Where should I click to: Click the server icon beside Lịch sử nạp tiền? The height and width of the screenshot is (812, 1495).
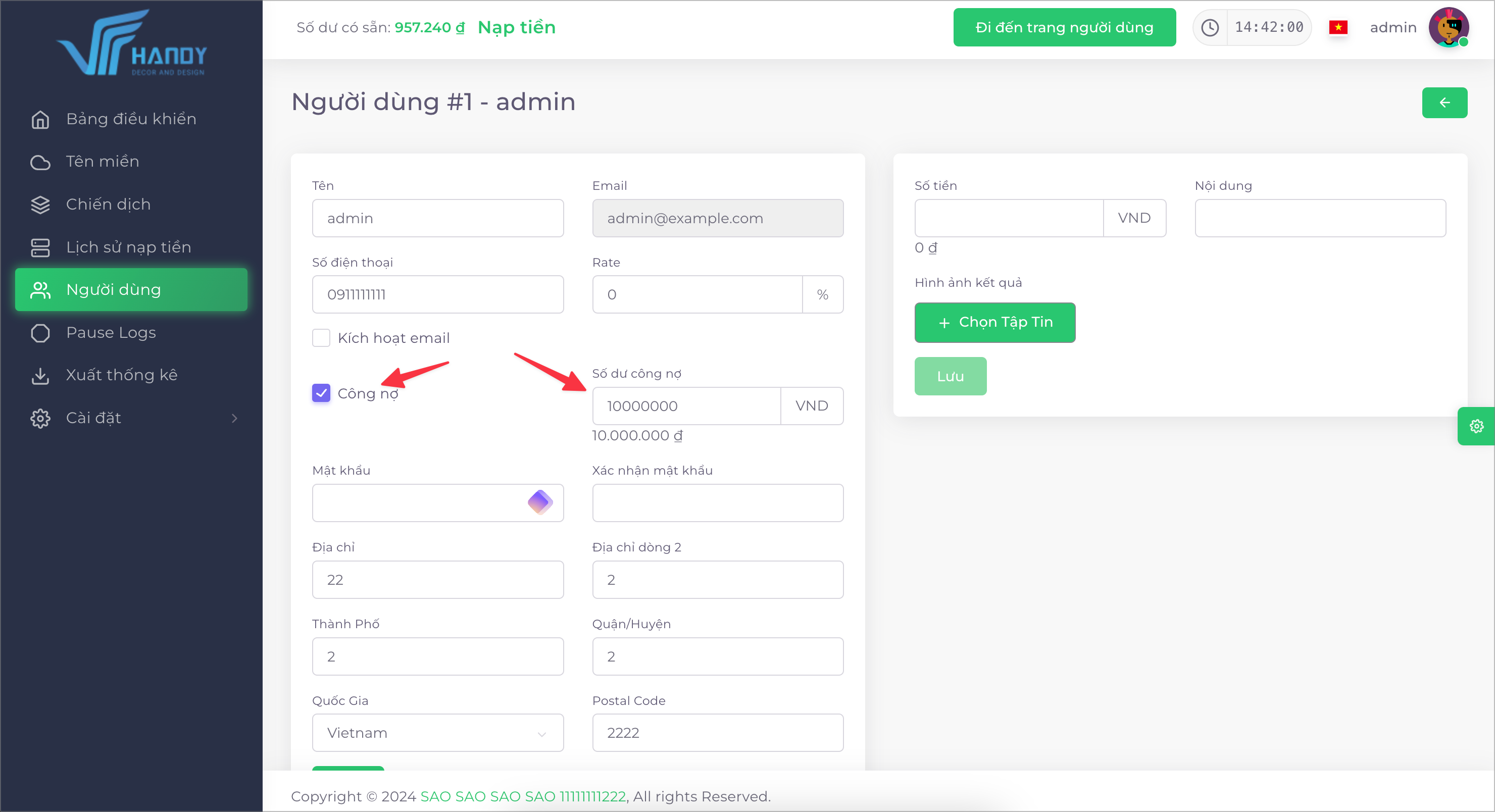[40, 247]
